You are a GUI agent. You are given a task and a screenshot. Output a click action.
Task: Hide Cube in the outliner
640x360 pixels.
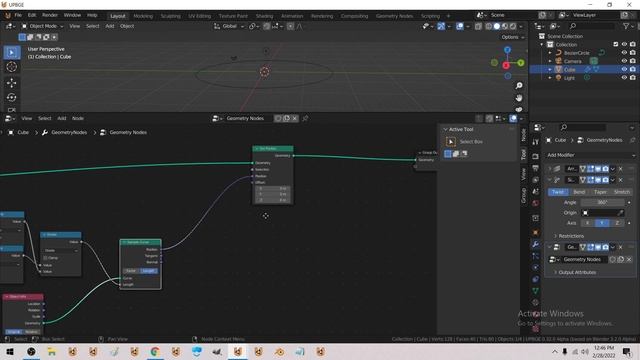[624, 69]
